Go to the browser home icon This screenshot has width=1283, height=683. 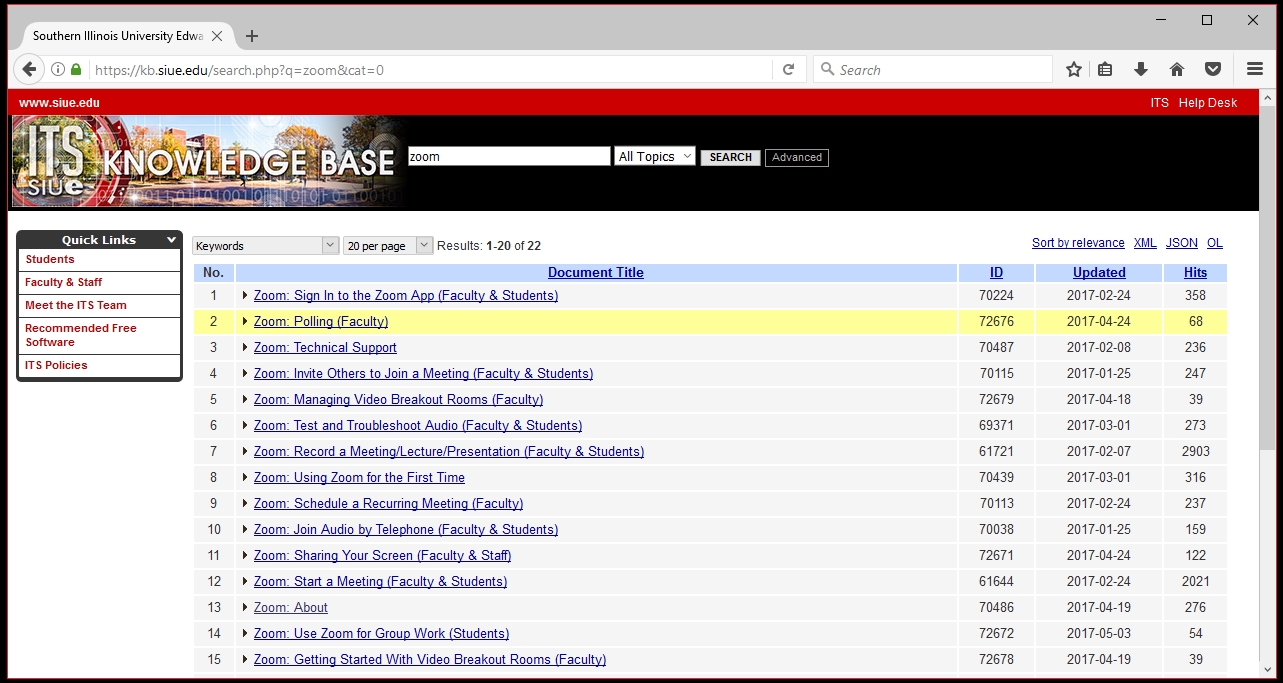tap(1177, 69)
